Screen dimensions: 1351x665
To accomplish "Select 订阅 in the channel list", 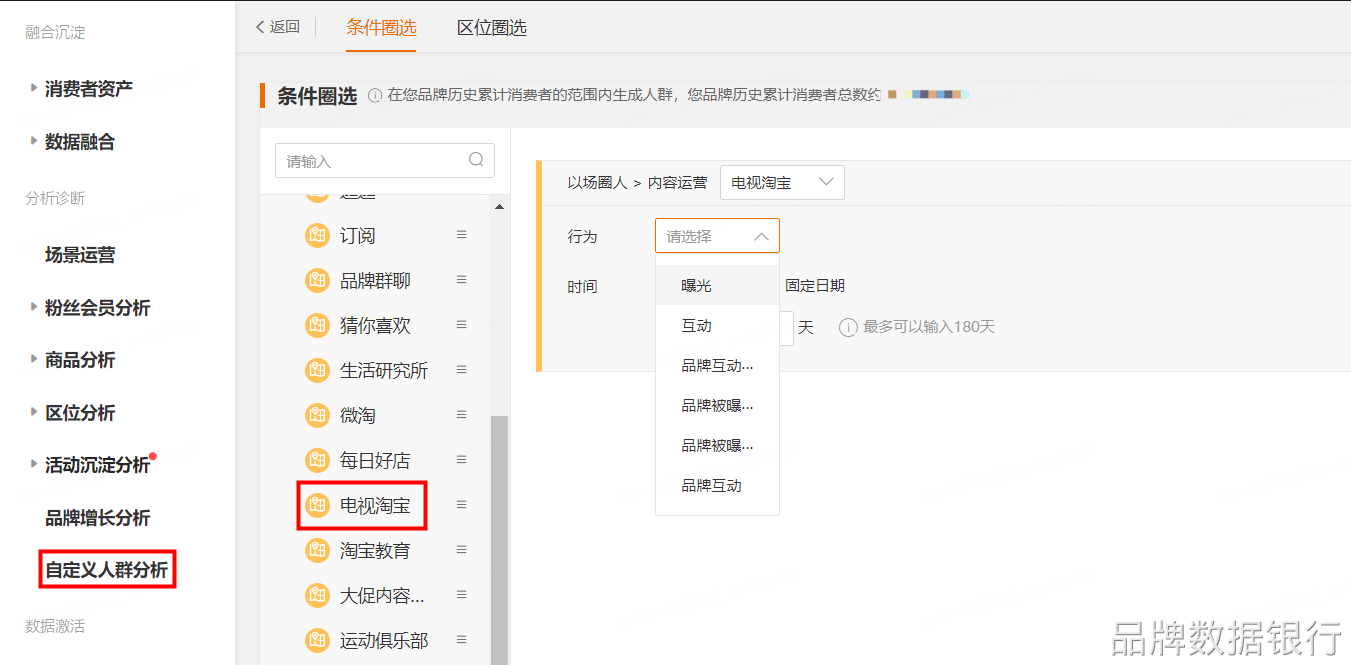I will tap(358, 236).
